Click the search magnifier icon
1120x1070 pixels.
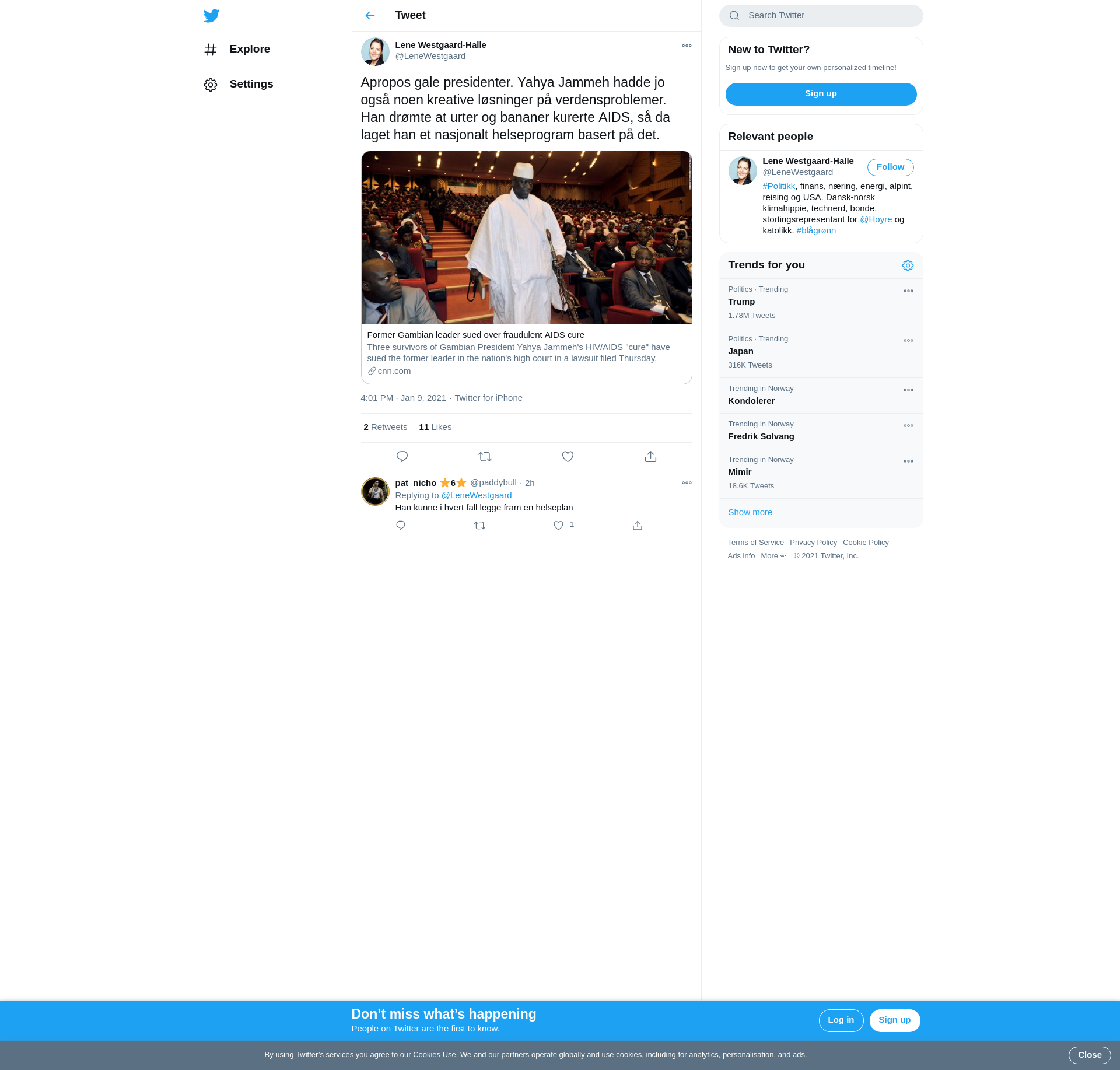tap(734, 16)
